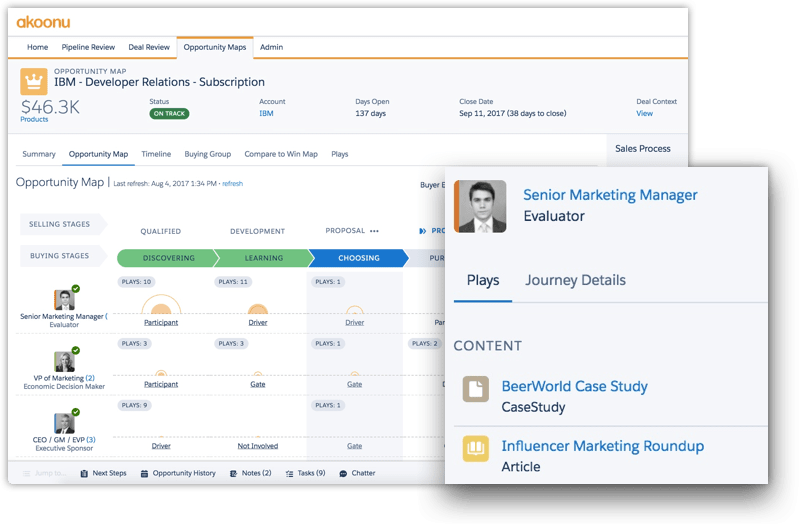Click the green check badge on Senior Marketing Manager
Image resolution: width=799 pixels, height=527 pixels.
coord(76,289)
